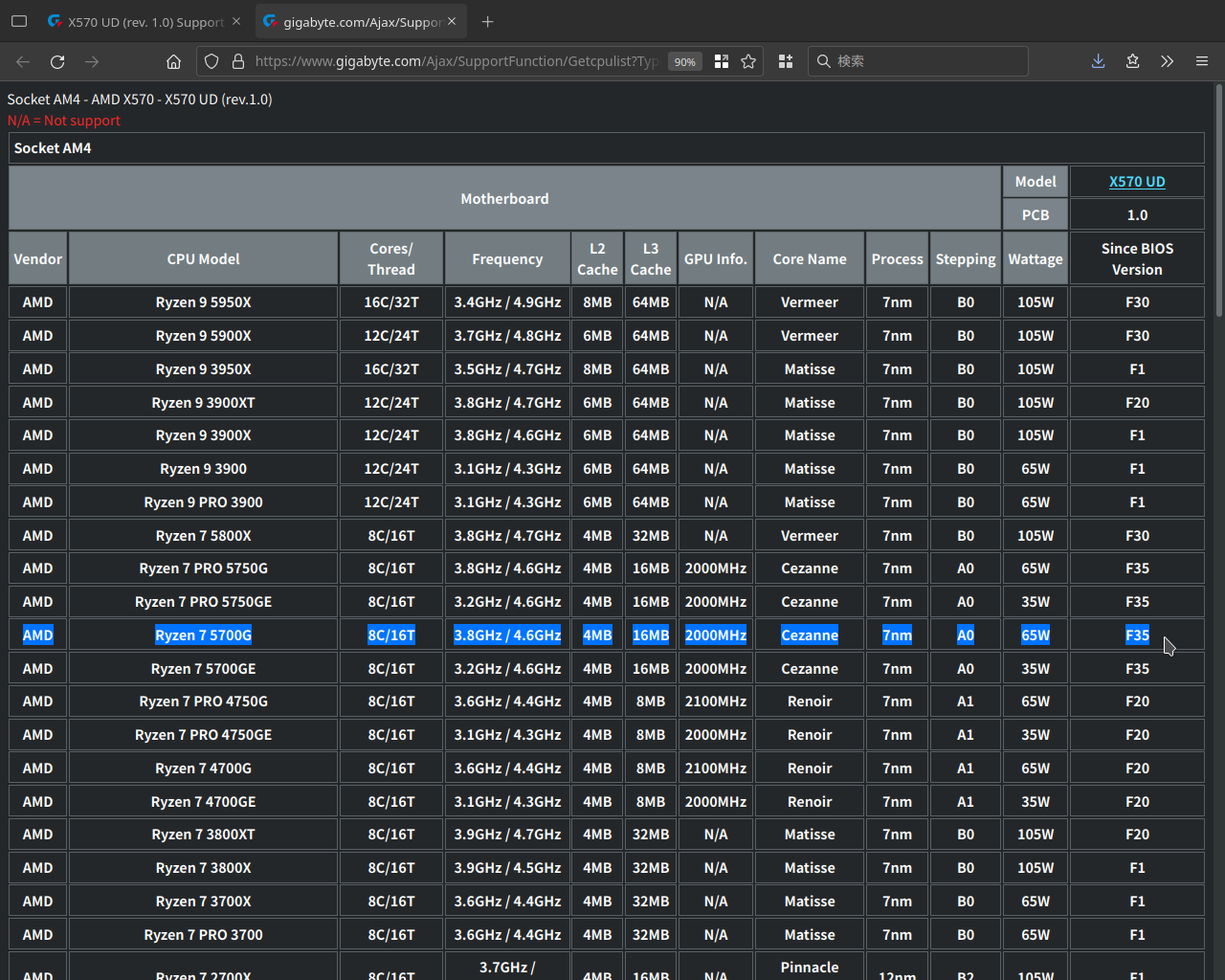Screen dimensions: 1225x980
Task: Click "3.4GHz / 4.9GHz" frequency cell
Action: coord(507,302)
